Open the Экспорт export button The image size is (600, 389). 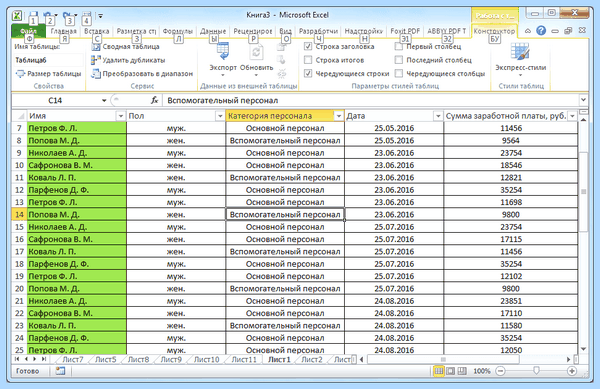click(x=223, y=59)
